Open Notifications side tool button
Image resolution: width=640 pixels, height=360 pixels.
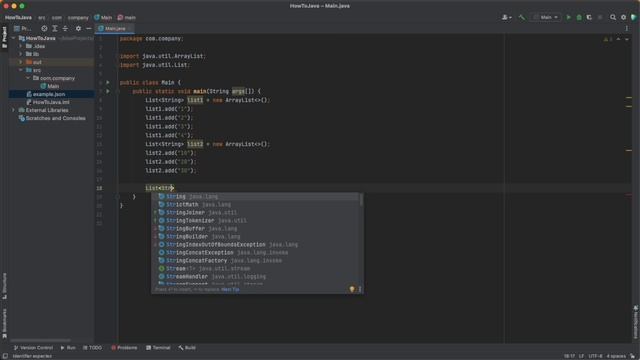636,322
